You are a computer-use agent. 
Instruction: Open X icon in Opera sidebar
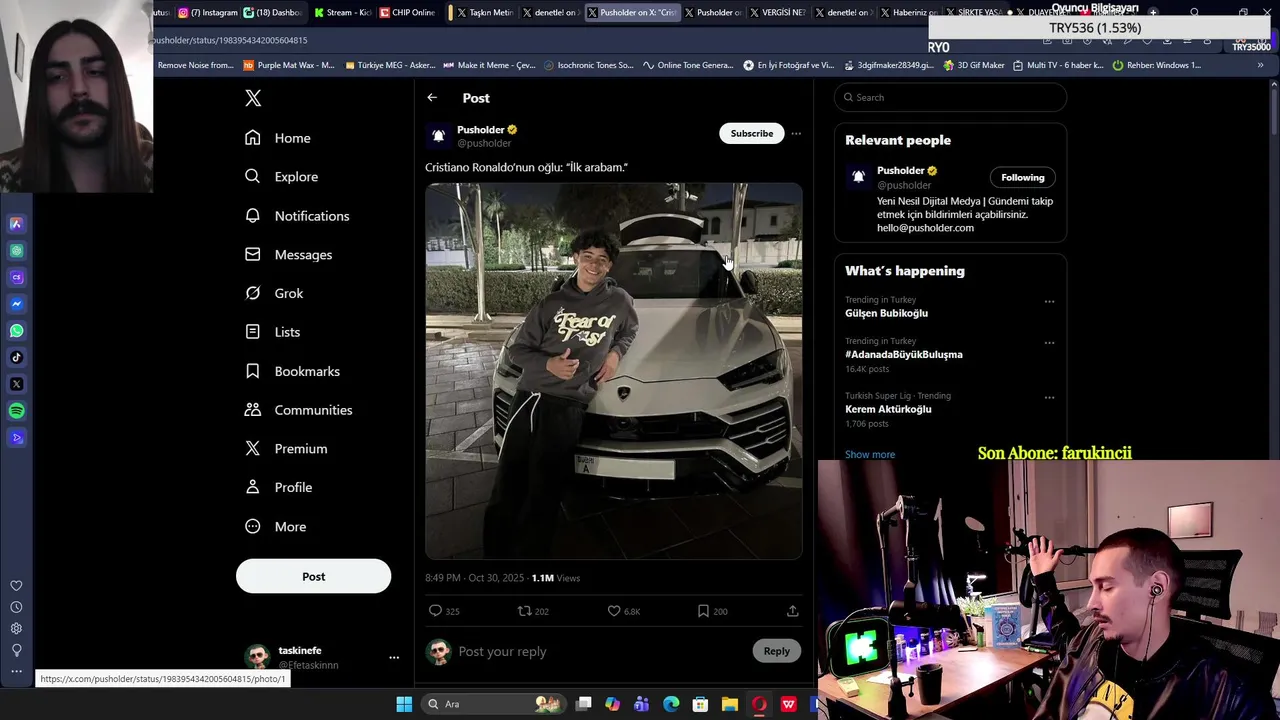16,384
